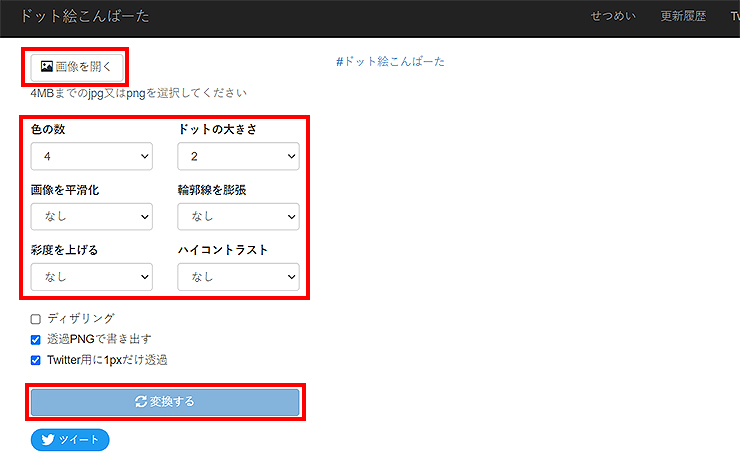
Task: Click the 画像を開く open image button
Action: 76,67
